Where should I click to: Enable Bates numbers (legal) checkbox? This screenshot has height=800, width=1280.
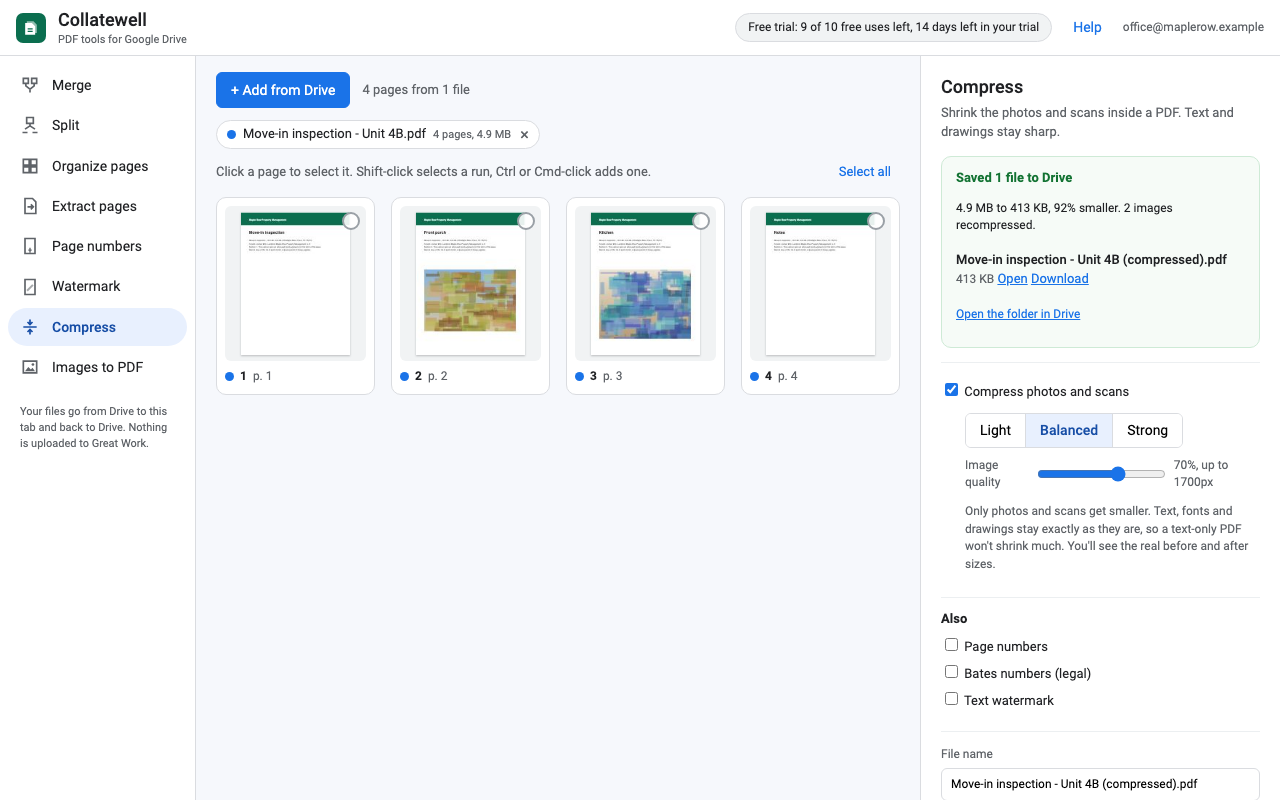952,672
